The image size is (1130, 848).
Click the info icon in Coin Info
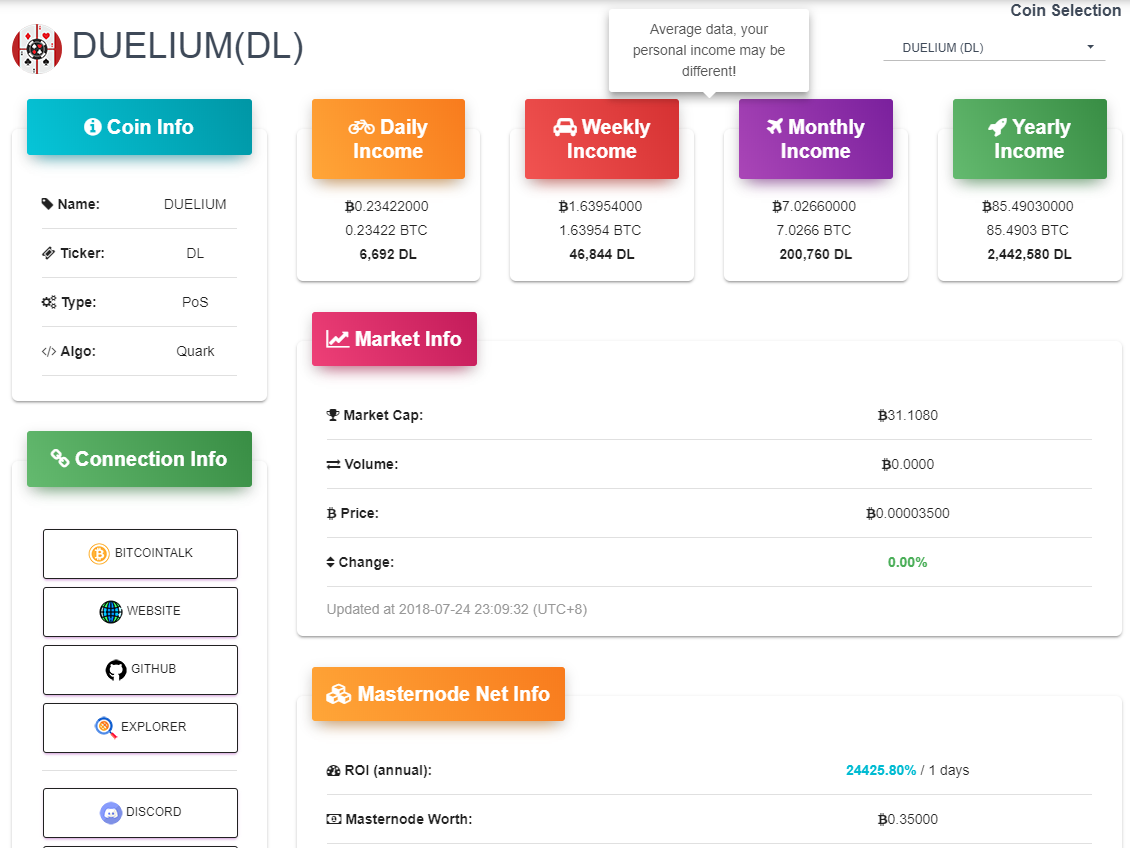pos(92,127)
